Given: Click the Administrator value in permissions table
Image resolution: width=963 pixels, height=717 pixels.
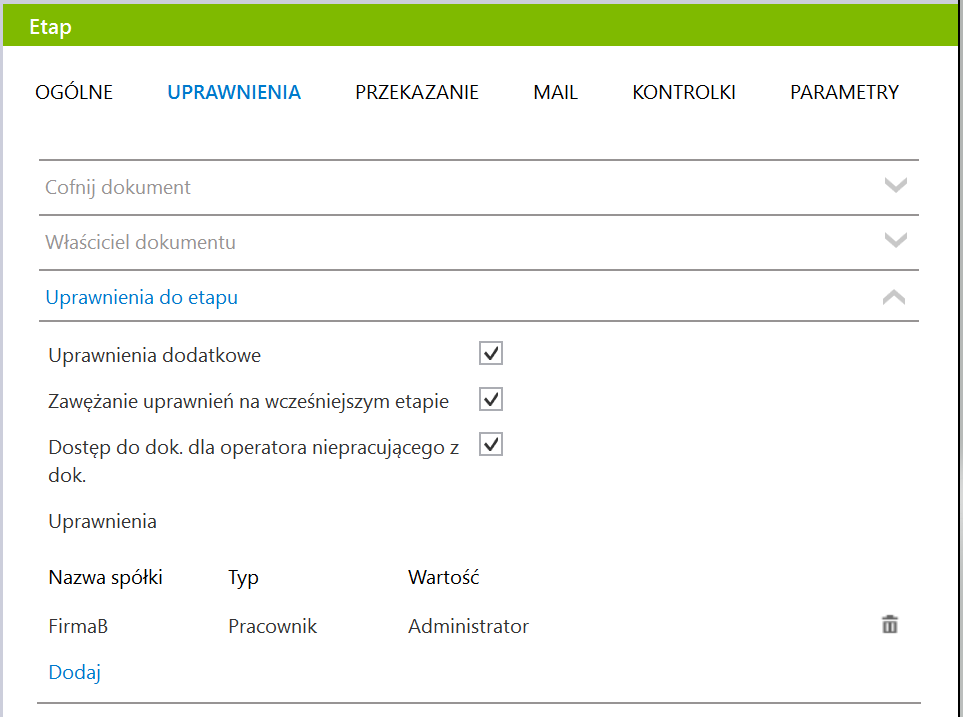Looking at the screenshot, I should (x=468, y=626).
